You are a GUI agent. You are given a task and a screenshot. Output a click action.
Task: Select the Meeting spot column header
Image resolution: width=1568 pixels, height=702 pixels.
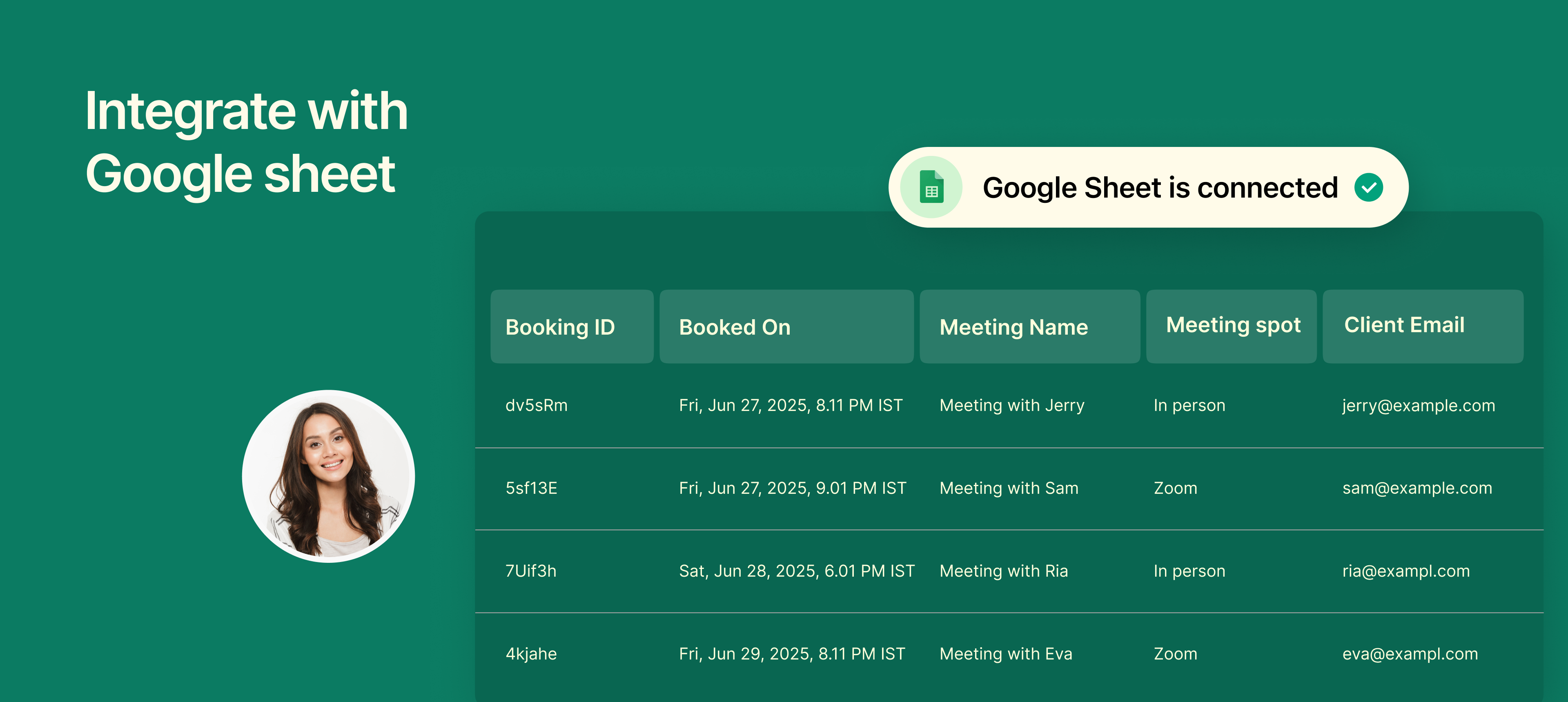coord(1232,327)
